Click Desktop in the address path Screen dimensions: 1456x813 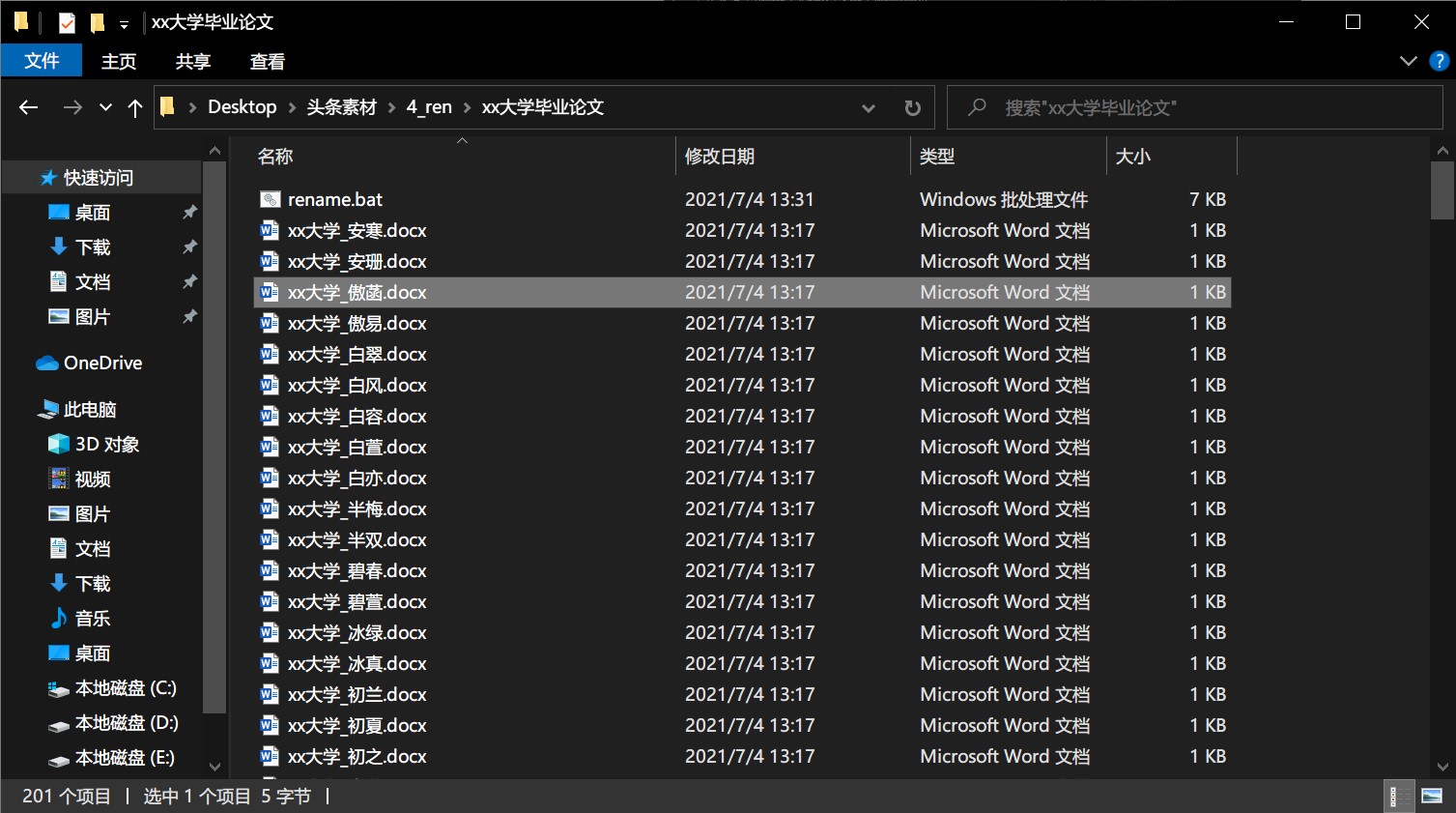pyautogui.click(x=243, y=107)
